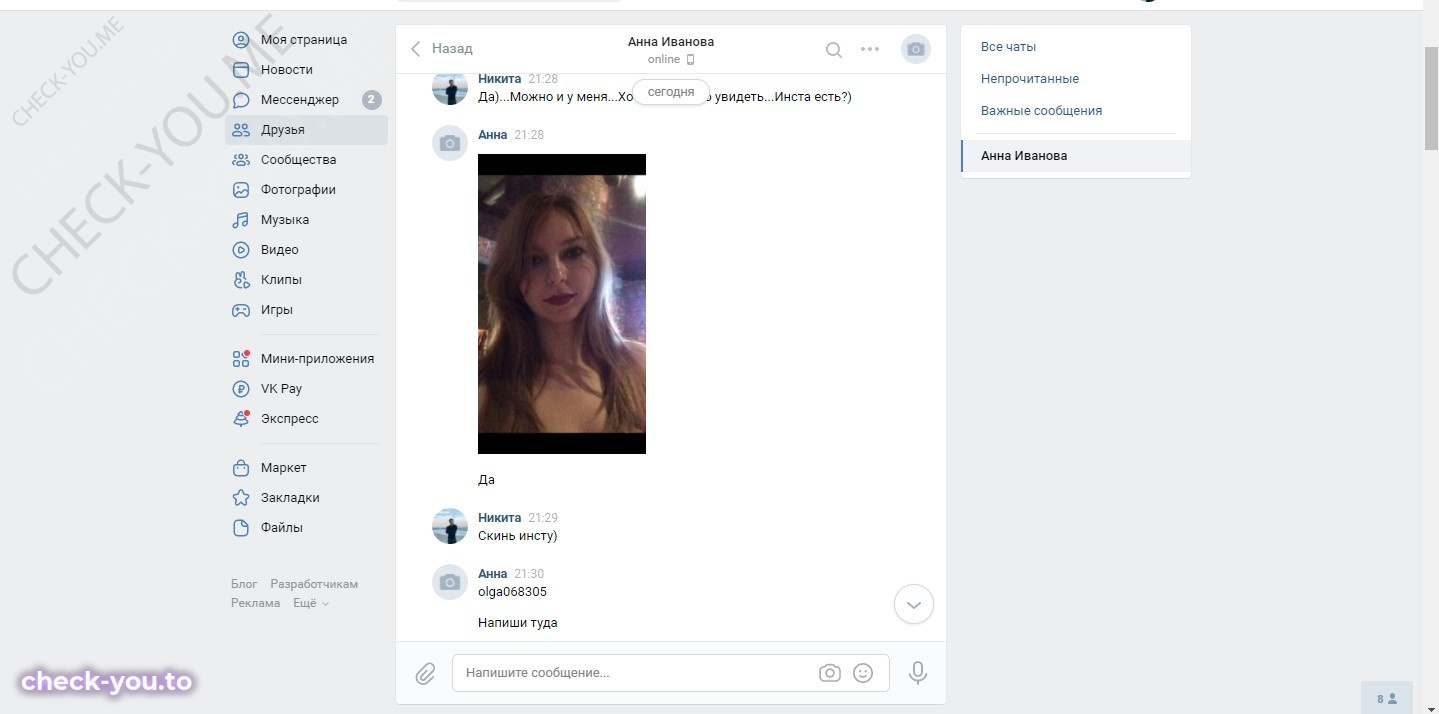The height and width of the screenshot is (714, 1439).
Task: Show Все чаты filter
Action: (1008, 47)
